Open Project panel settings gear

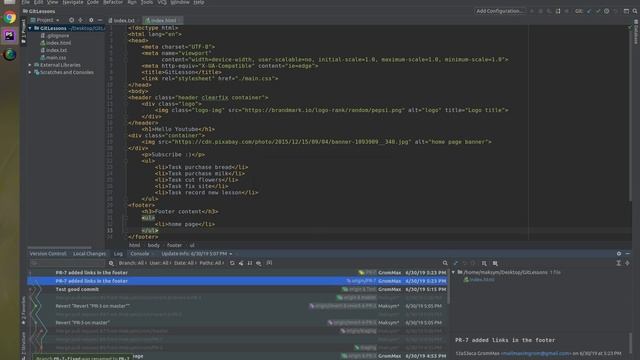click(91, 20)
